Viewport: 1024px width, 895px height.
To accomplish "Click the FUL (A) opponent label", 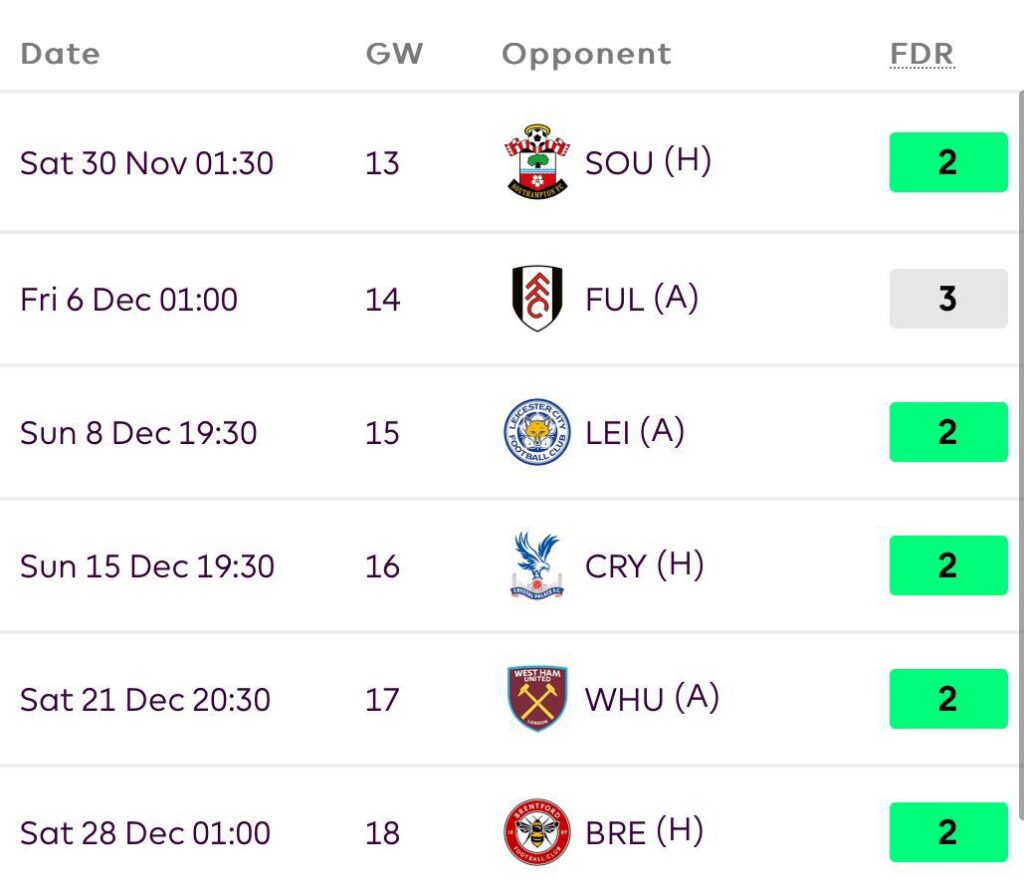I will (x=641, y=298).
